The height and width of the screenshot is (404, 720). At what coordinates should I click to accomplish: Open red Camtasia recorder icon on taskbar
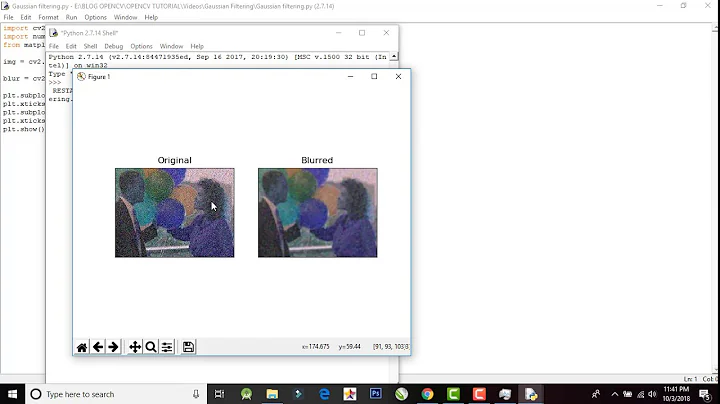click(479, 394)
